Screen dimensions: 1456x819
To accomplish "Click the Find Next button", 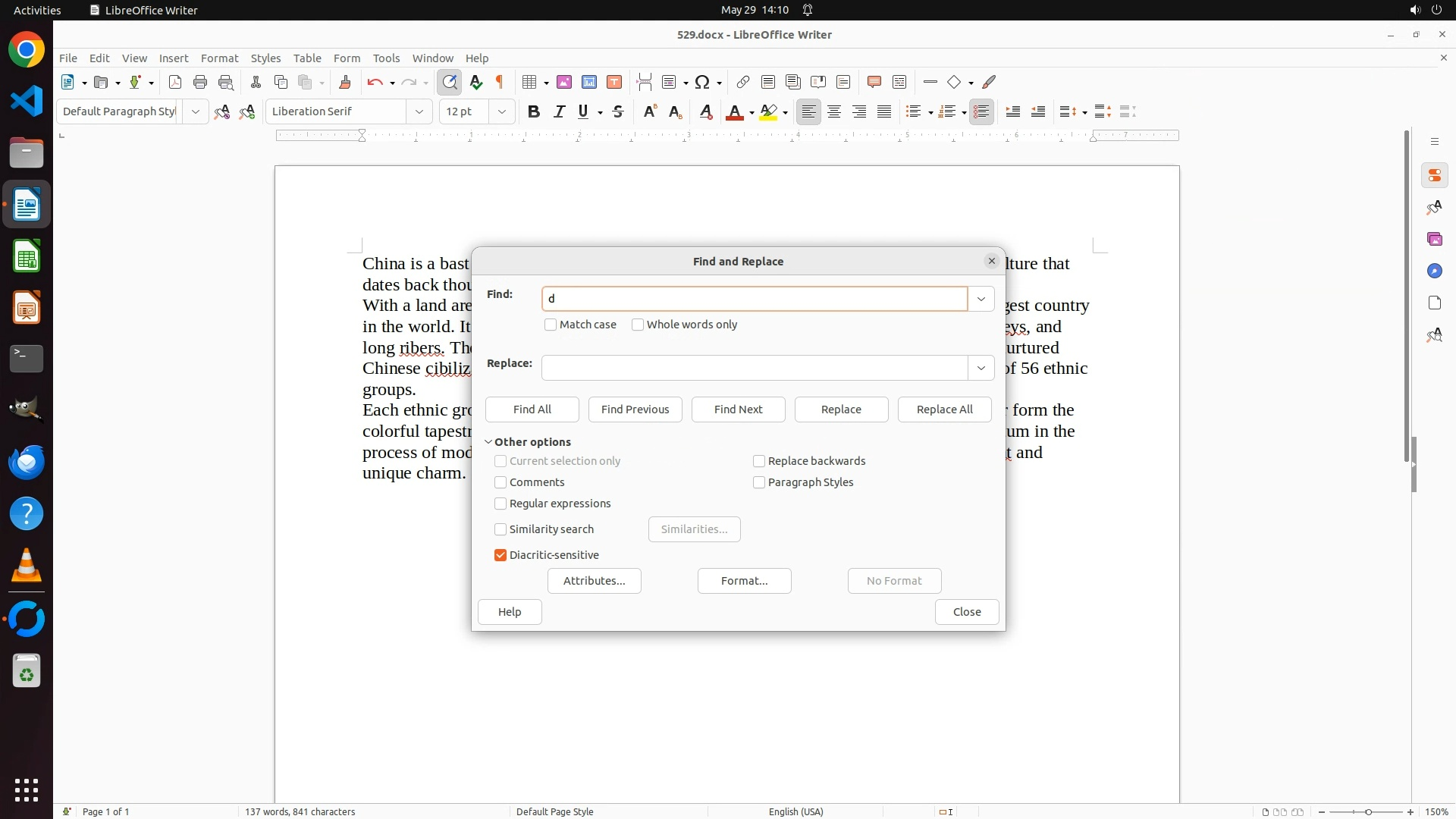I will pyautogui.click(x=738, y=409).
